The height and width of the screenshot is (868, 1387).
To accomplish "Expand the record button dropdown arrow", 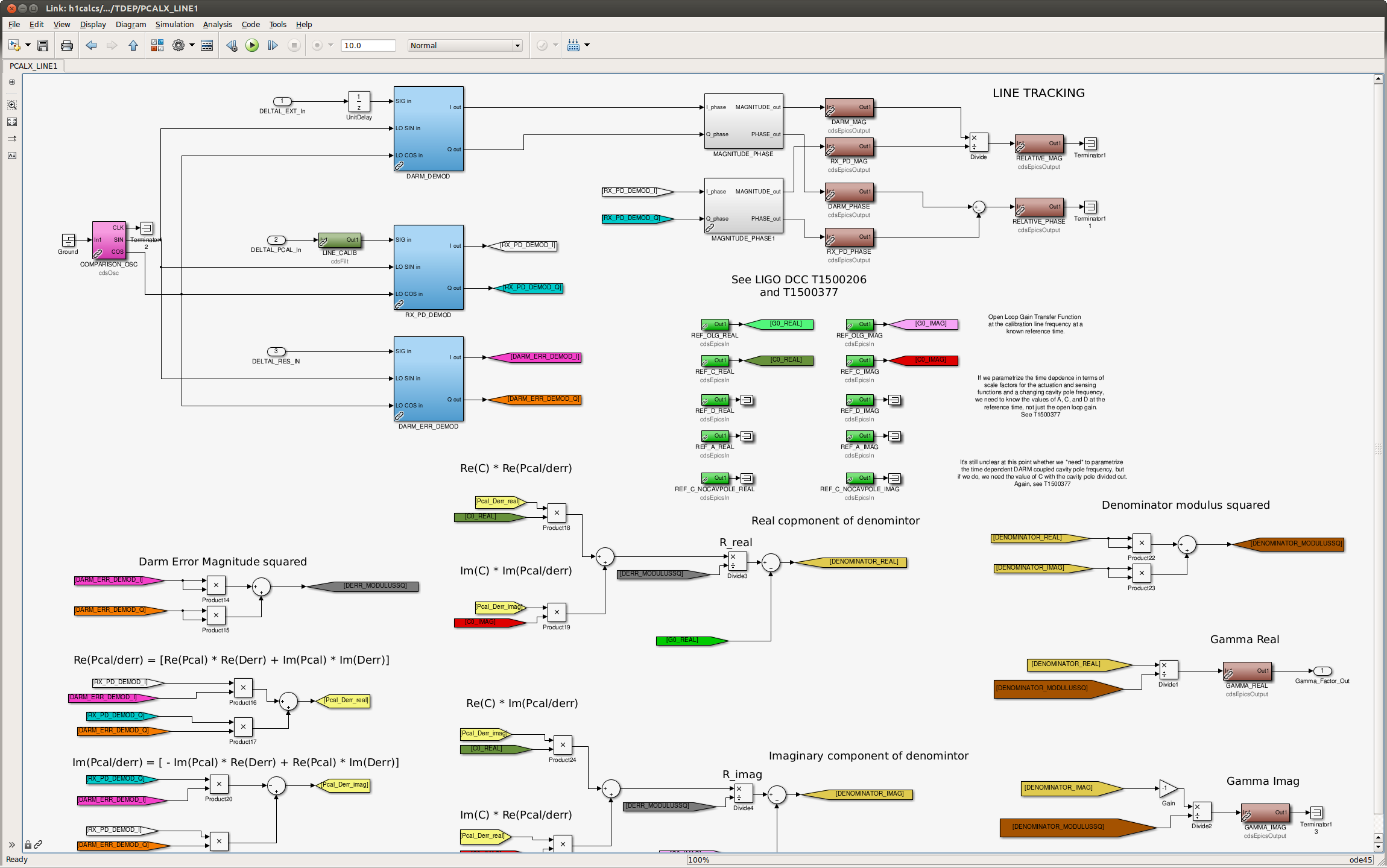I will (x=330, y=45).
